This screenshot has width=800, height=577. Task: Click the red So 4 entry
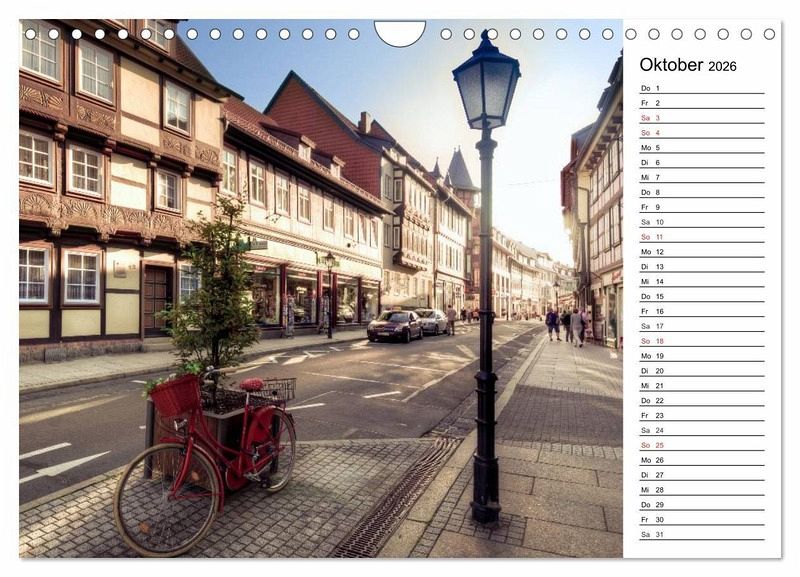click(701, 133)
